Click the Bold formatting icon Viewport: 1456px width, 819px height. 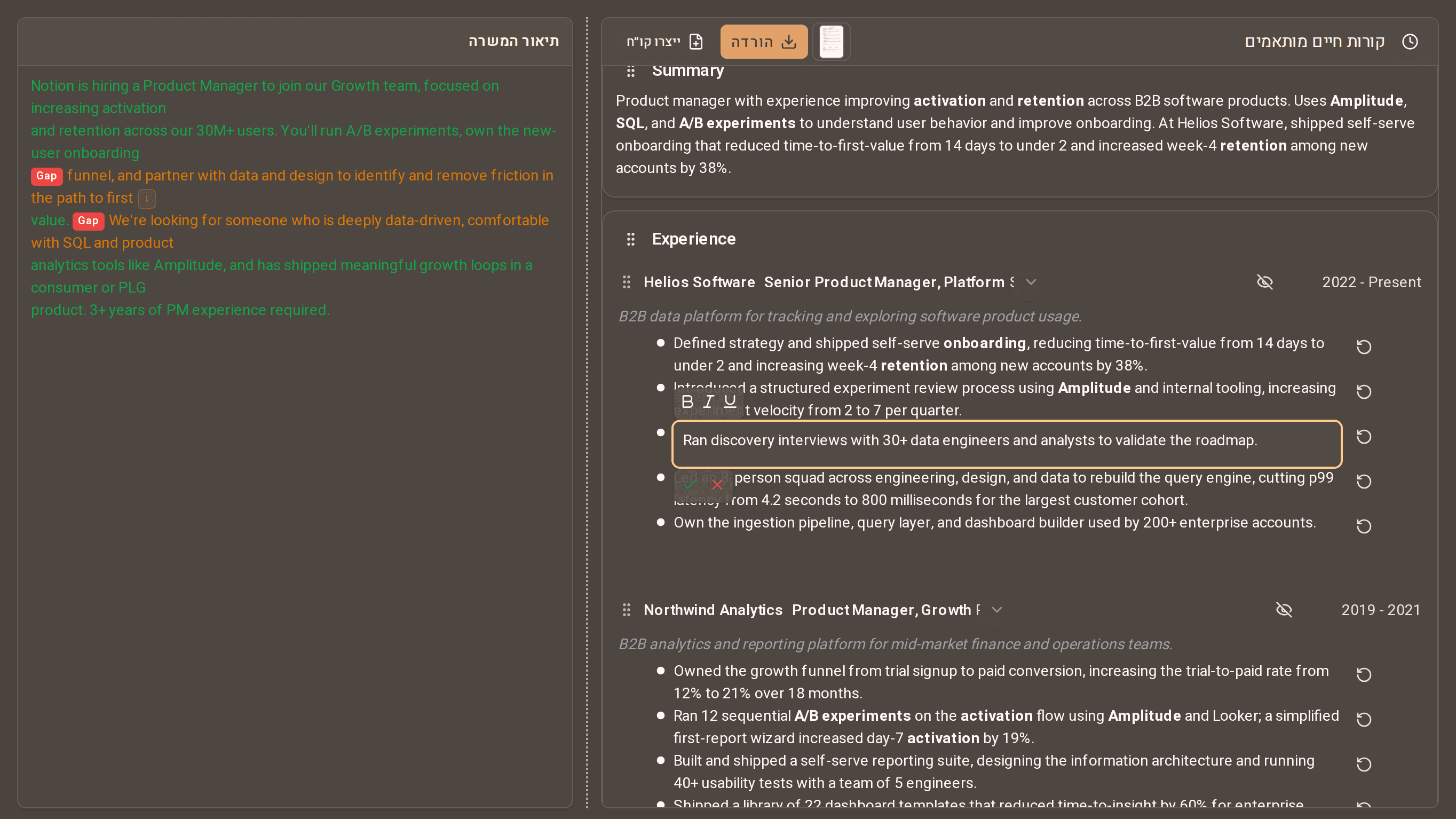click(x=687, y=401)
